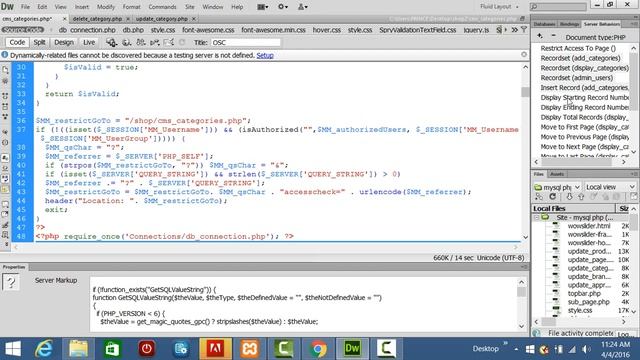Open the Site menu
The width and height of the screenshot is (640, 360).
(189, 7)
